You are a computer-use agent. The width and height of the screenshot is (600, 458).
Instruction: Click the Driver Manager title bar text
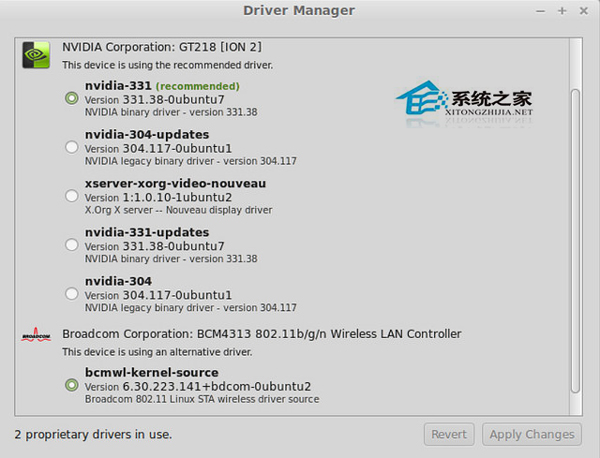click(299, 11)
